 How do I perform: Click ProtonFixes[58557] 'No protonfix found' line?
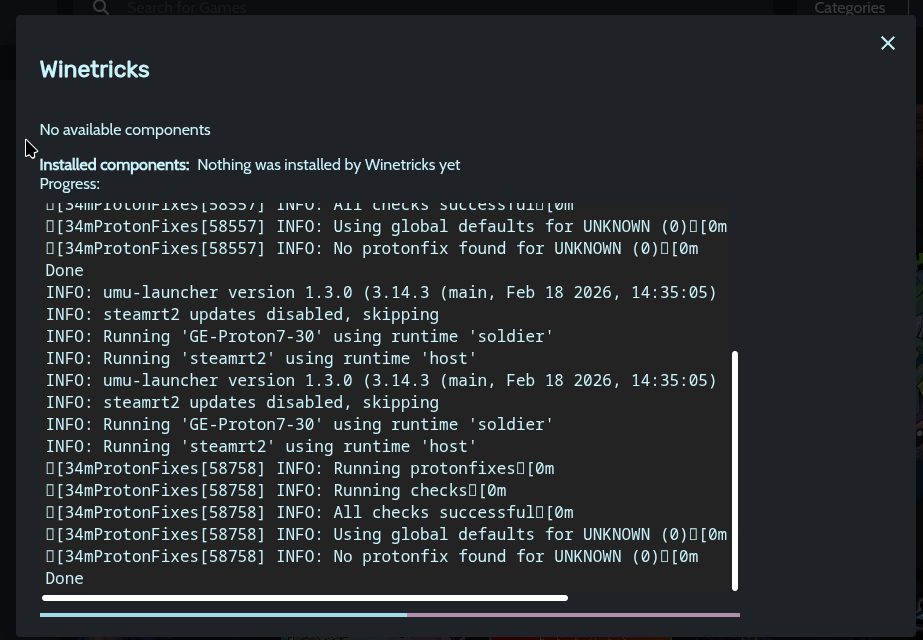(372, 248)
